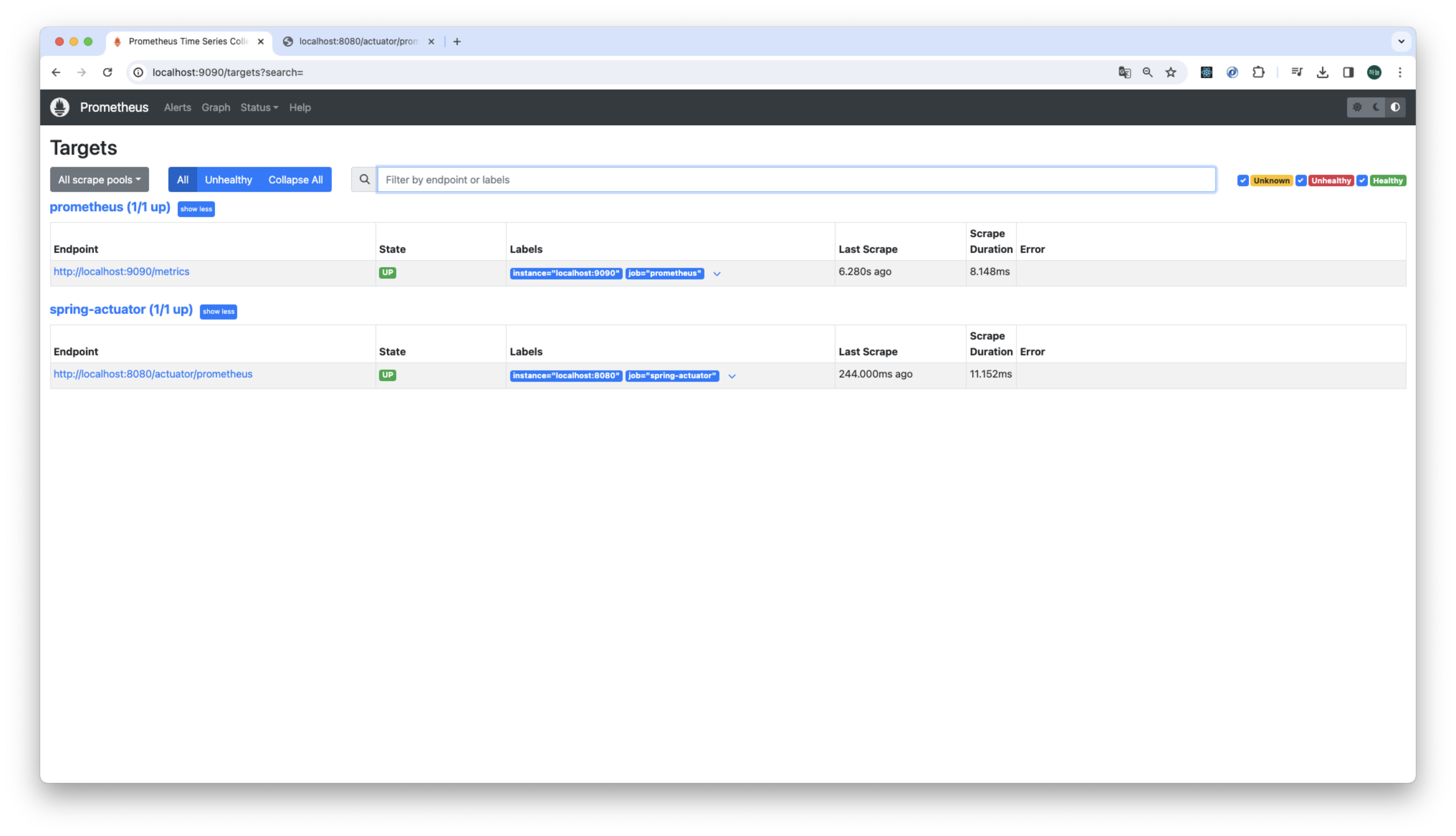This screenshot has height=836, width=1456.
Task: Expand labels chevron in the spring-actuator row
Action: click(x=732, y=376)
